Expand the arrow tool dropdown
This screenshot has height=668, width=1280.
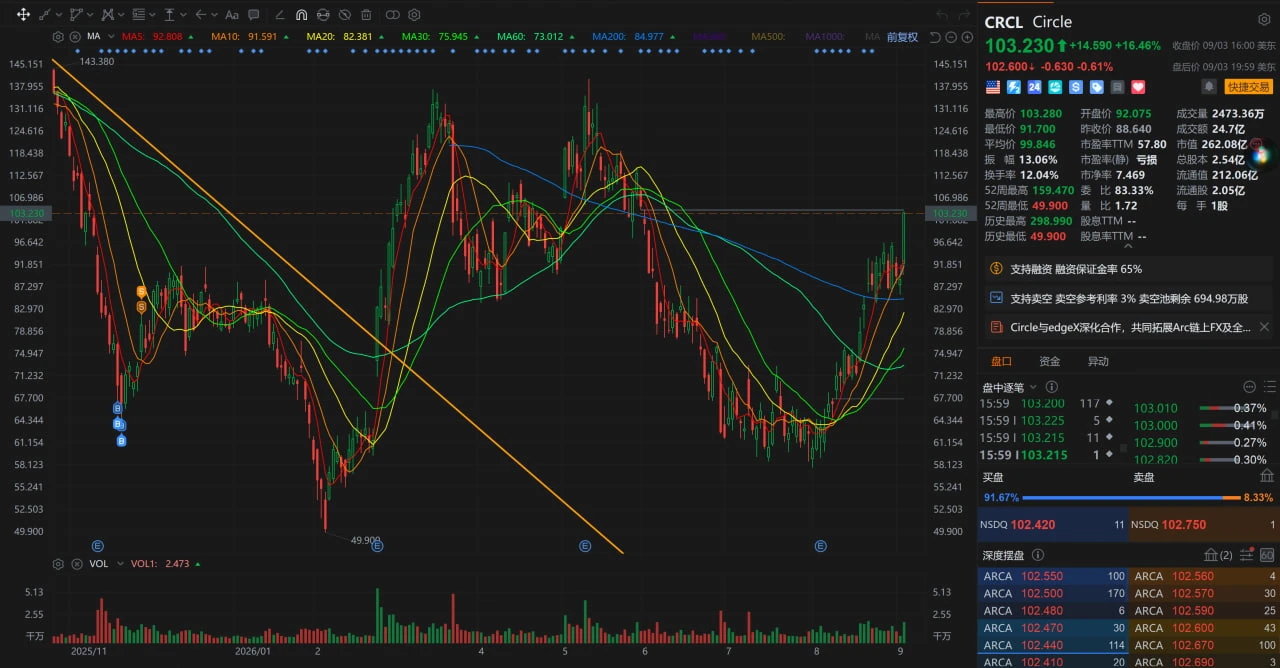pos(214,15)
